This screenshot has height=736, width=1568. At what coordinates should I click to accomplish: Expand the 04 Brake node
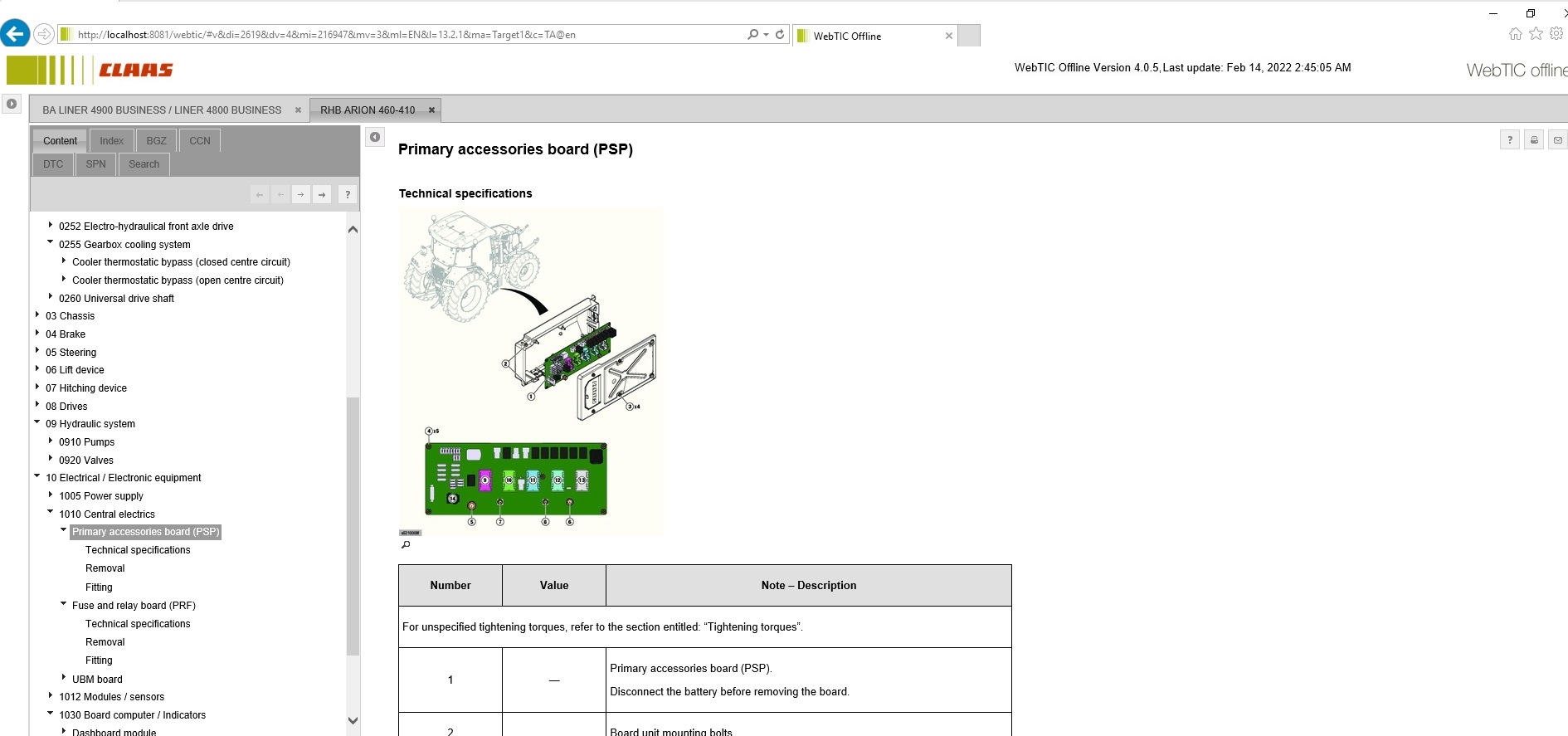37,333
